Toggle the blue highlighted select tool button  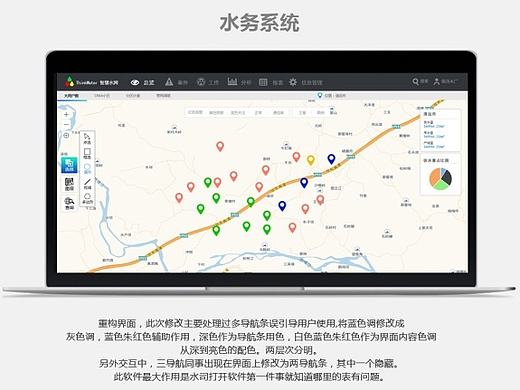pos(69,165)
